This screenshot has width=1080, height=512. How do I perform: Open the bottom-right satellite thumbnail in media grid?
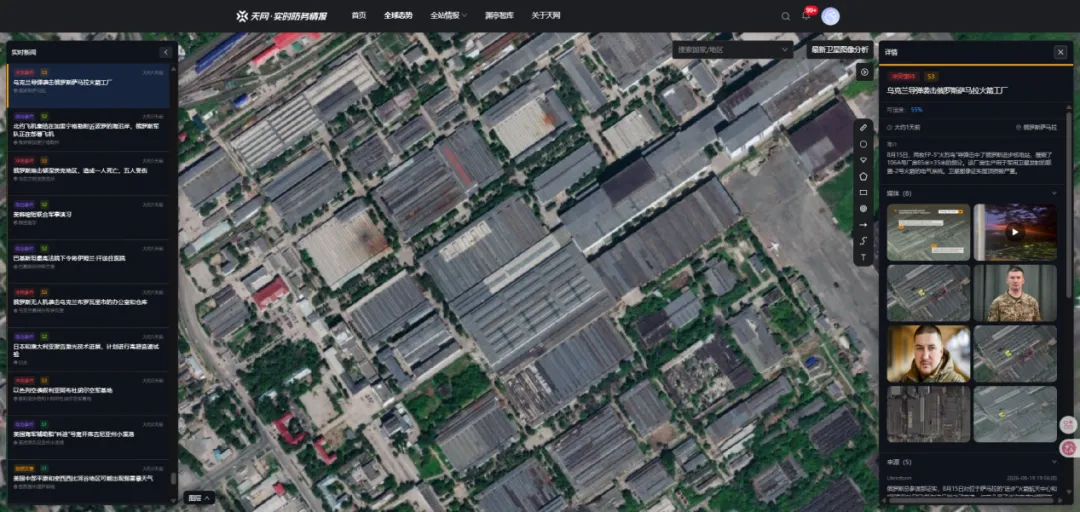[x=1015, y=414]
